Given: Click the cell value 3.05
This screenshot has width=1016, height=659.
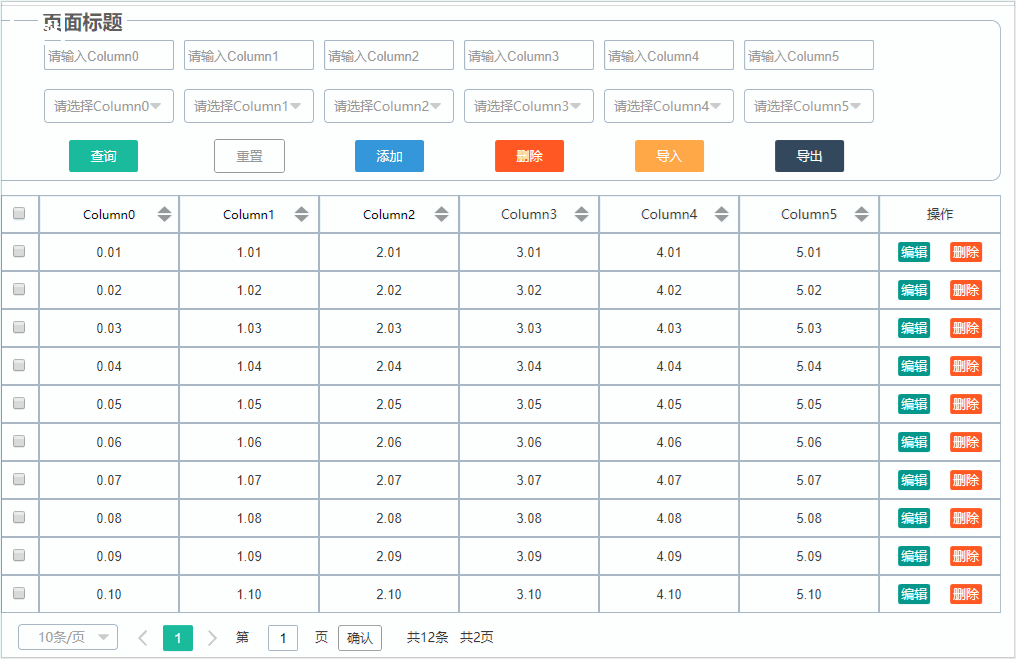Looking at the screenshot, I should point(529,404).
